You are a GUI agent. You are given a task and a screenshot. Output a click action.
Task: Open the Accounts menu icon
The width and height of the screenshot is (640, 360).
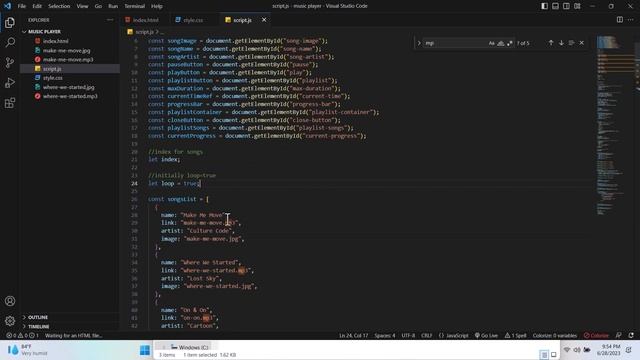tap(10, 301)
